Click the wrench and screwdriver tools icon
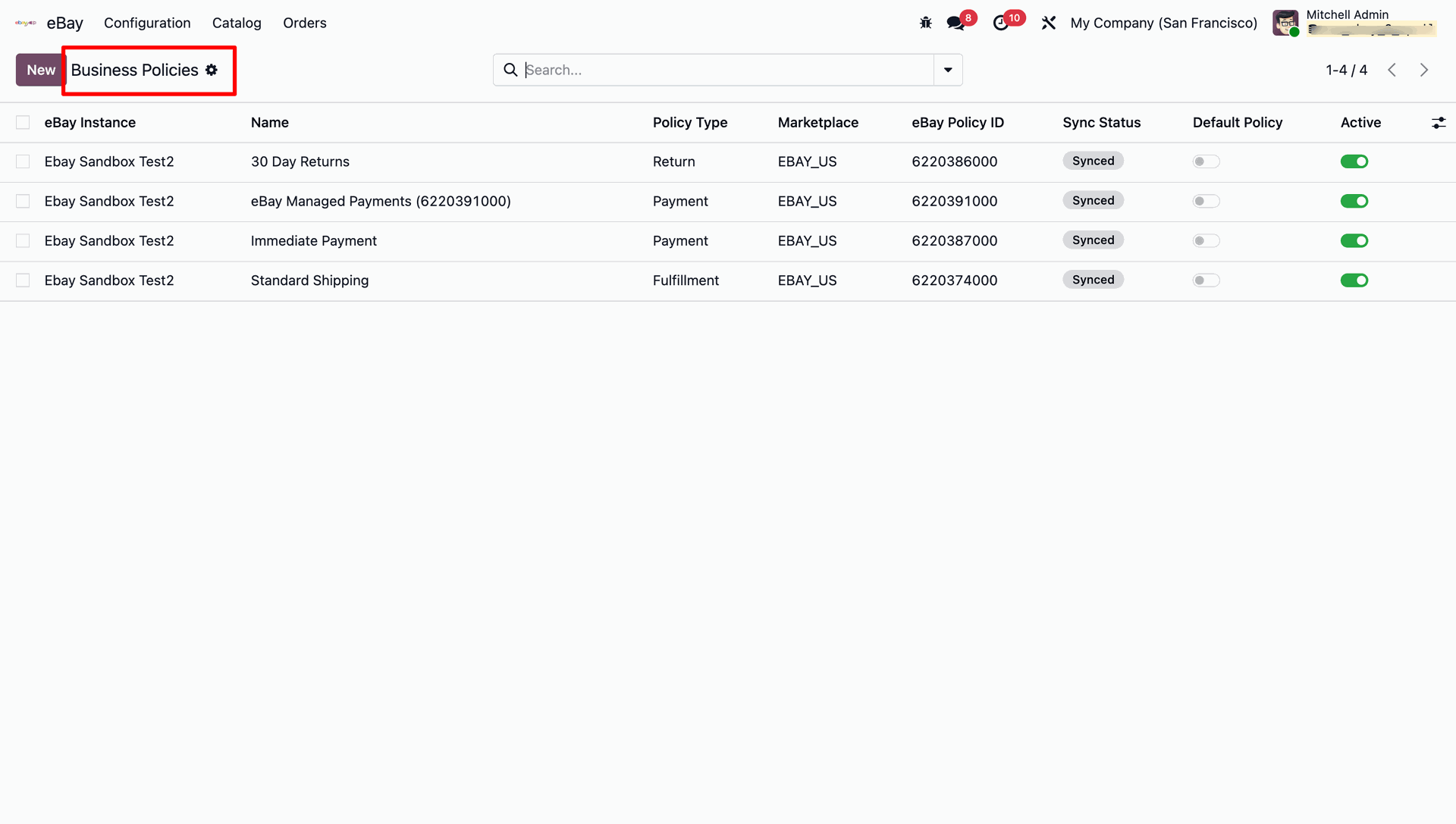This screenshot has height=824, width=1456. [x=1049, y=23]
